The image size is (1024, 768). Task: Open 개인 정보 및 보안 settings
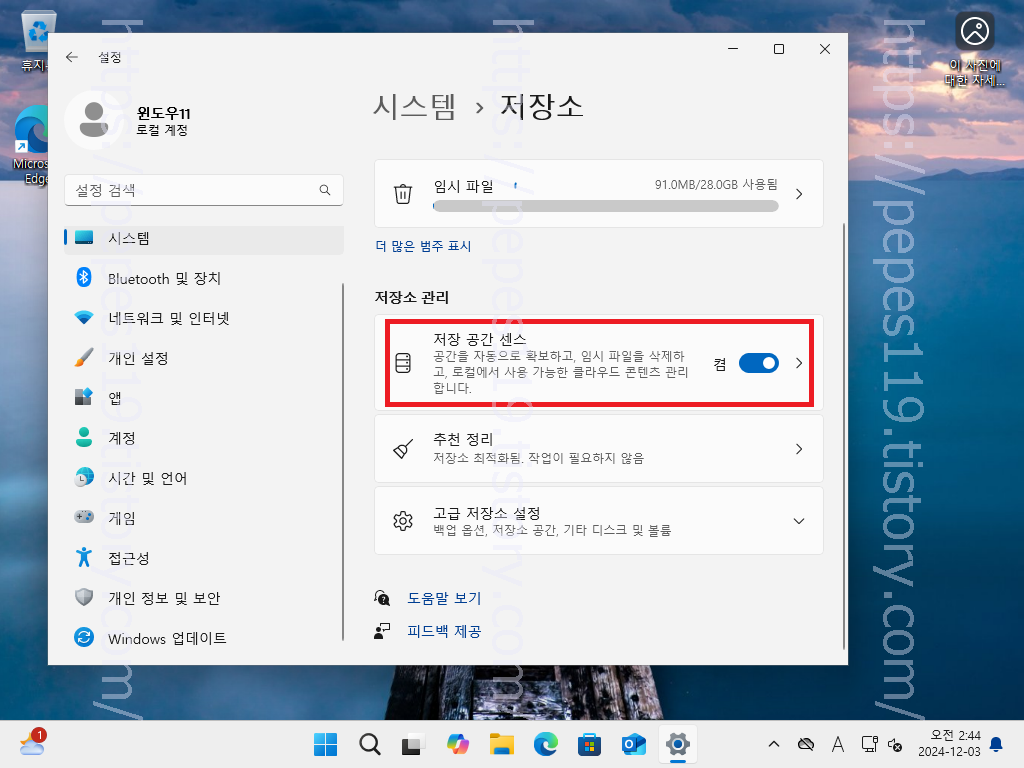(x=204, y=598)
